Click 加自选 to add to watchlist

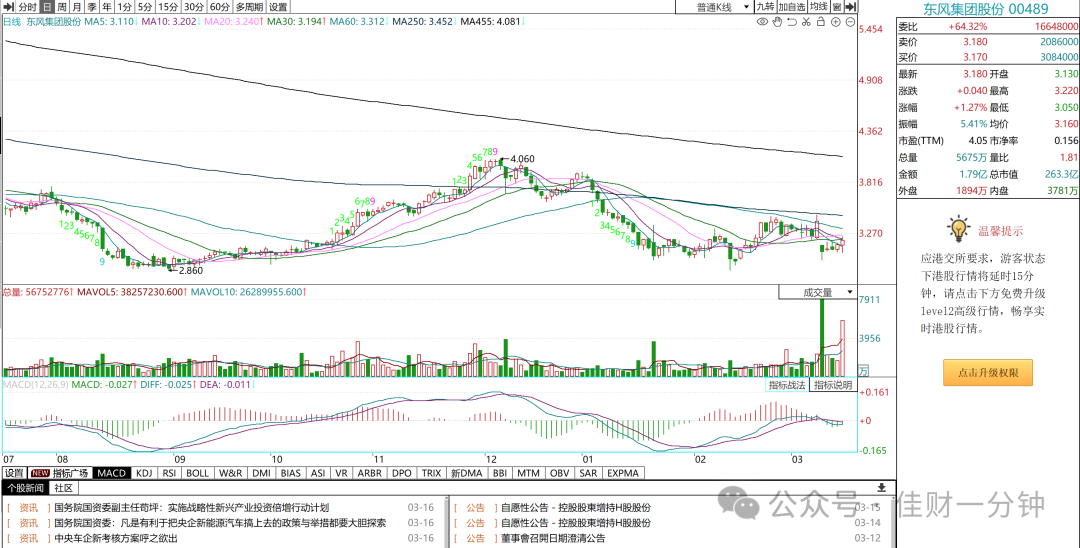click(x=792, y=7)
